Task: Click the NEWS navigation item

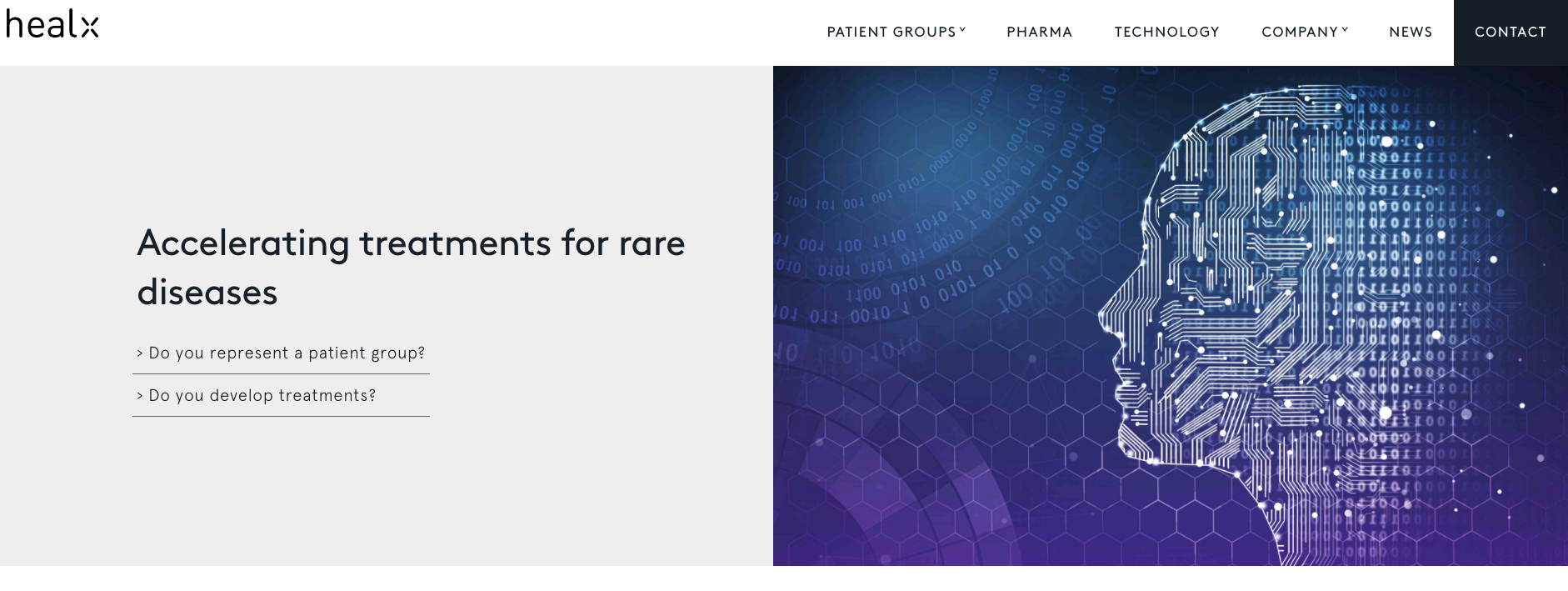Action: tap(1411, 32)
